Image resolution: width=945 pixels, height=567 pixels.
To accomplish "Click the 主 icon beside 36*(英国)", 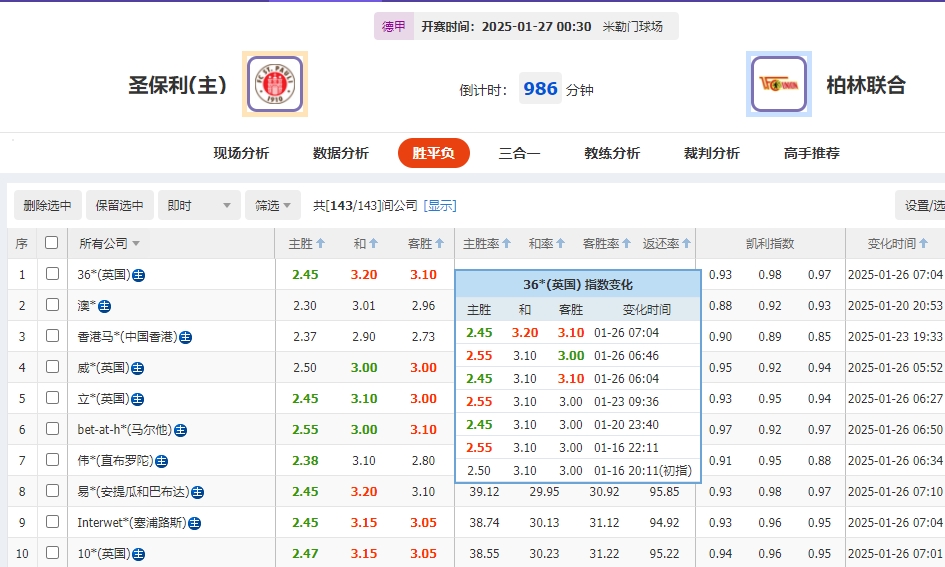I will point(139,275).
